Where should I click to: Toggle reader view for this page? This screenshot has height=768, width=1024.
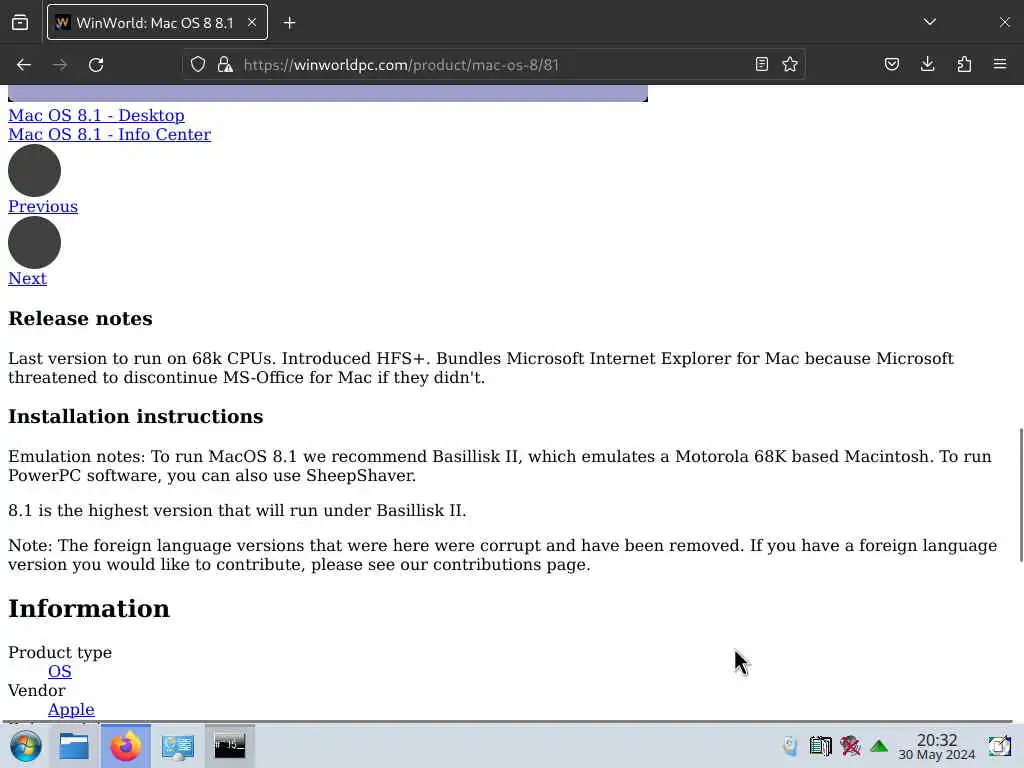[x=761, y=64]
